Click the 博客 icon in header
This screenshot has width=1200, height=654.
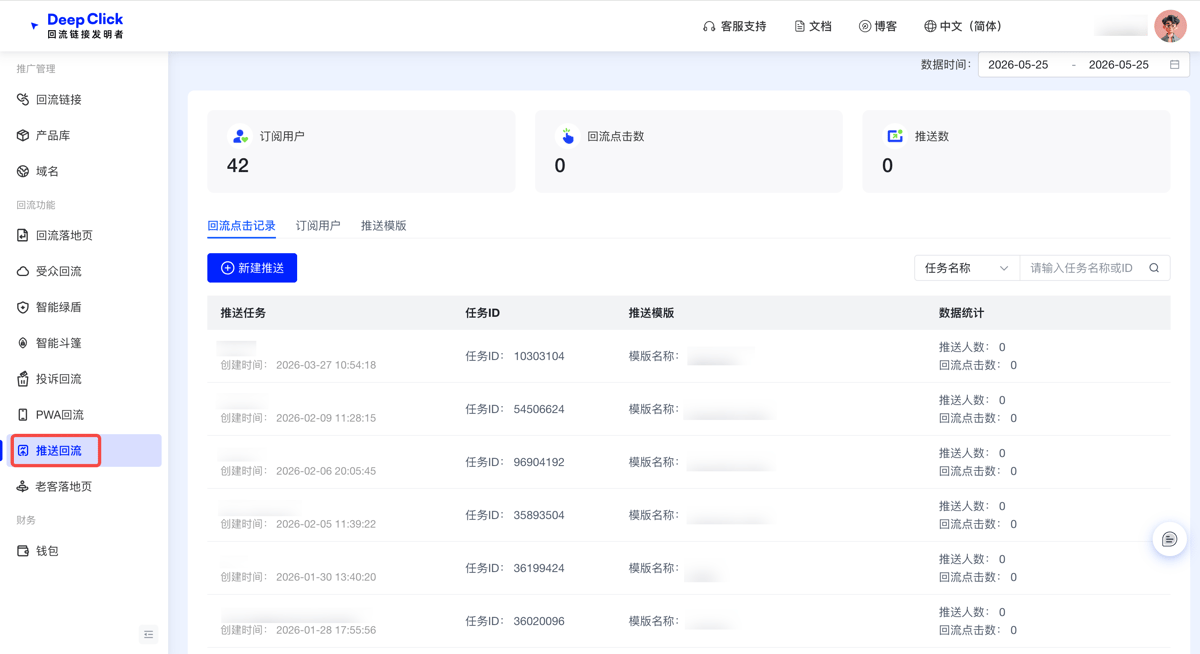(865, 26)
